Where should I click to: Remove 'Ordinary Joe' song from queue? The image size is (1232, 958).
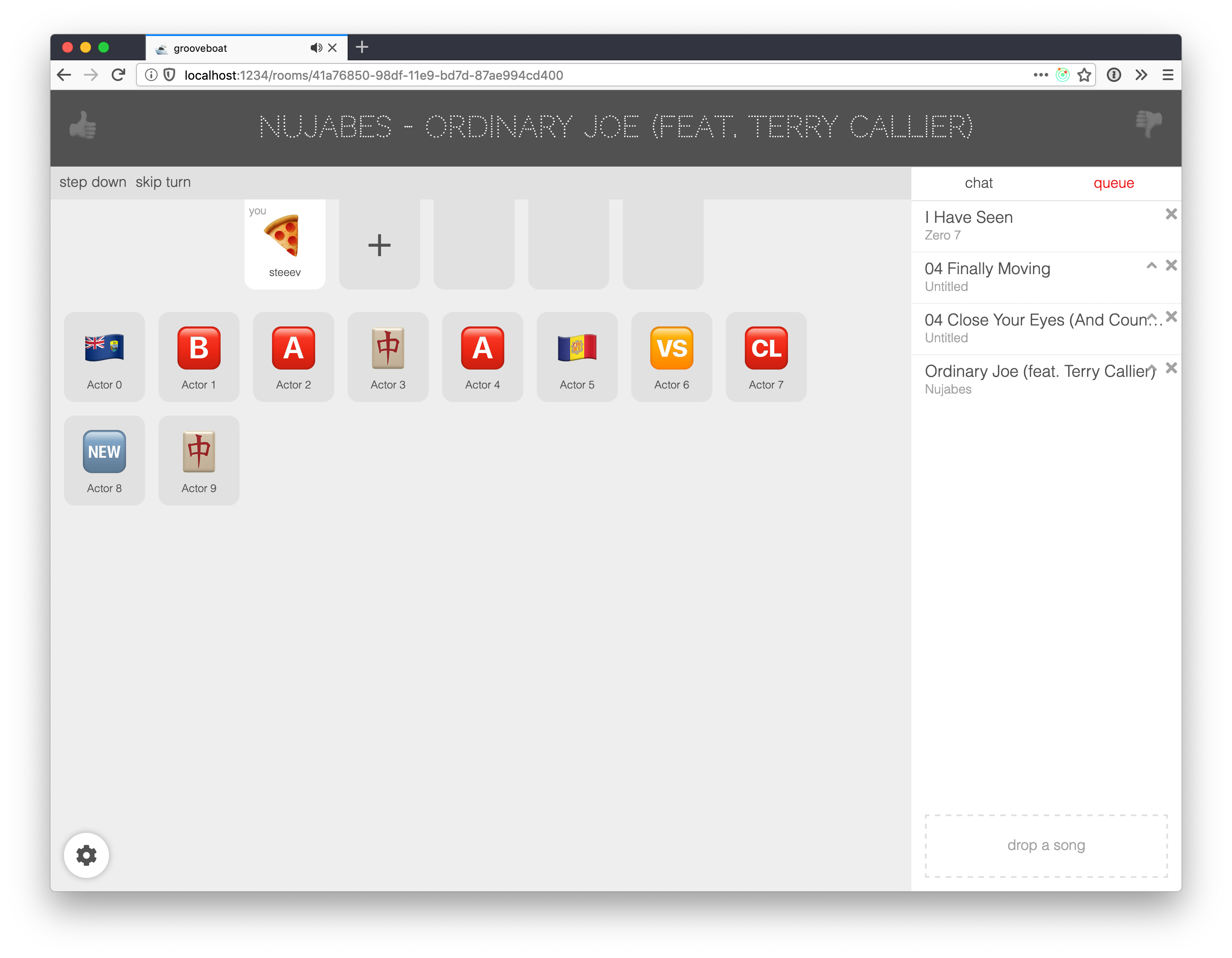click(1171, 368)
